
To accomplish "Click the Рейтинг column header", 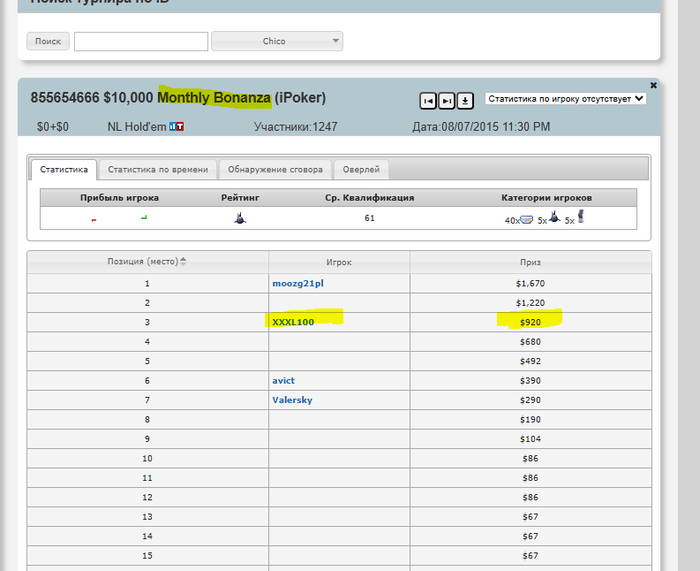I will coord(240,198).
